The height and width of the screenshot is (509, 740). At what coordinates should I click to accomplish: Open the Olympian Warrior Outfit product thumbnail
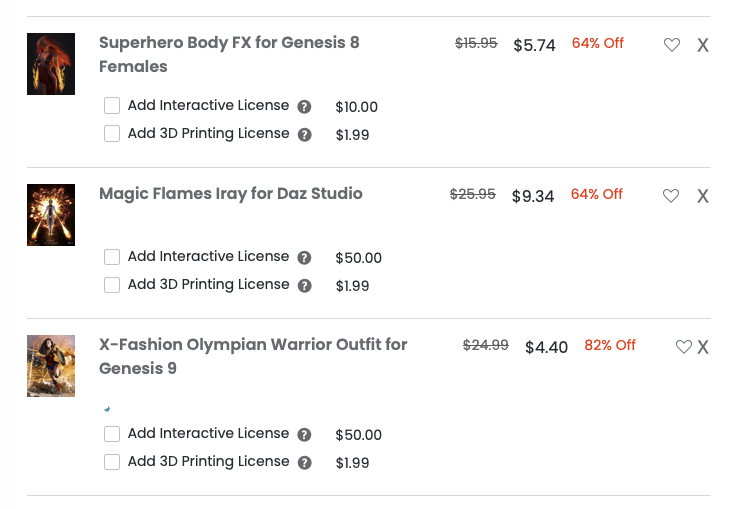click(x=51, y=366)
